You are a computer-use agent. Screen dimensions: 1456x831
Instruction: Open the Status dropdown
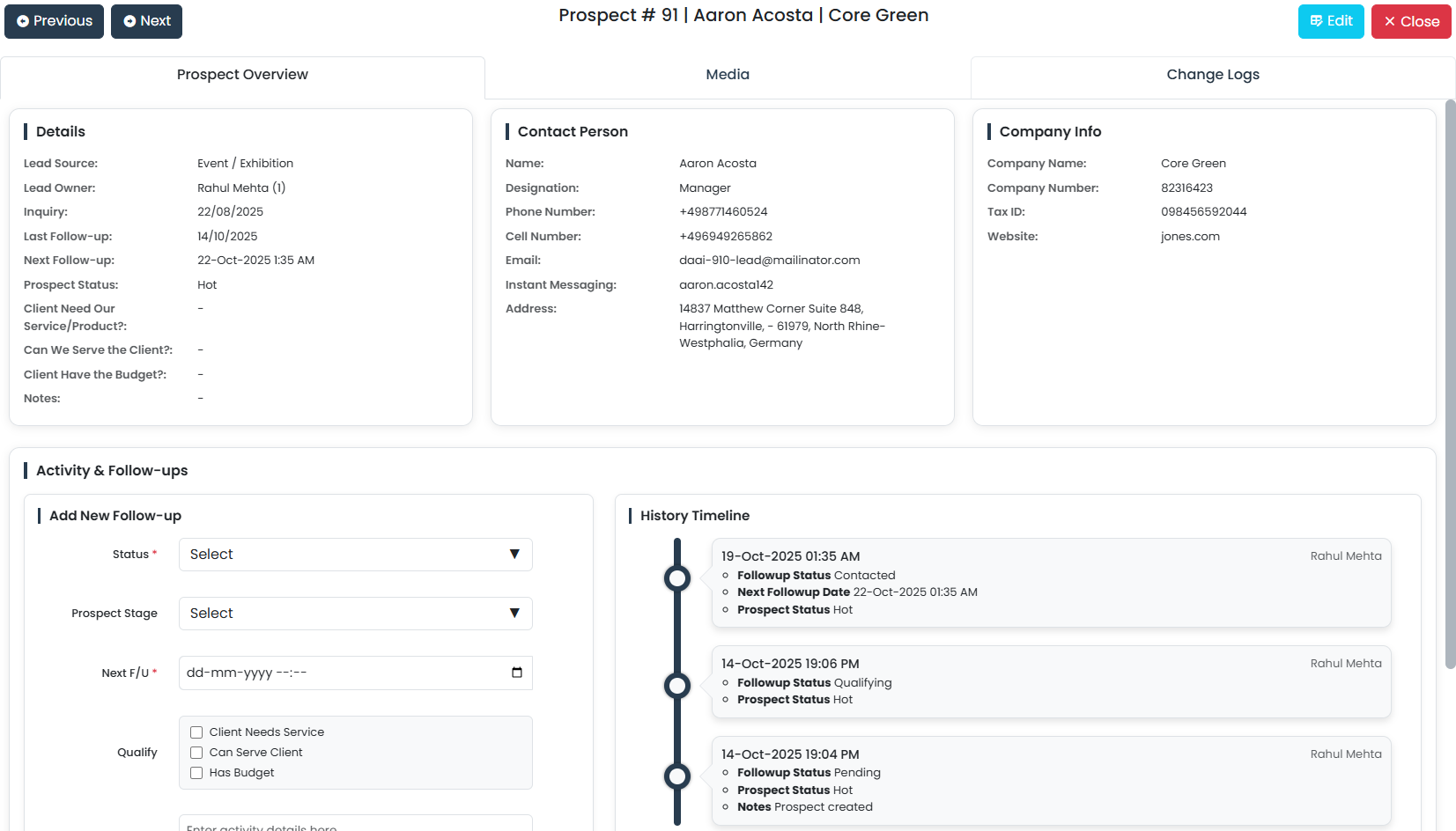(x=355, y=555)
